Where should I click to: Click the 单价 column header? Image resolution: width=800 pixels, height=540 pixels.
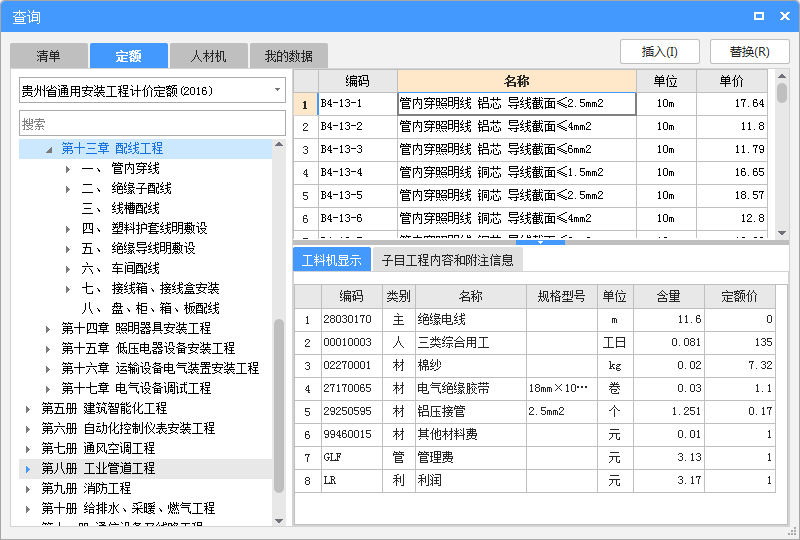pos(732,81)
